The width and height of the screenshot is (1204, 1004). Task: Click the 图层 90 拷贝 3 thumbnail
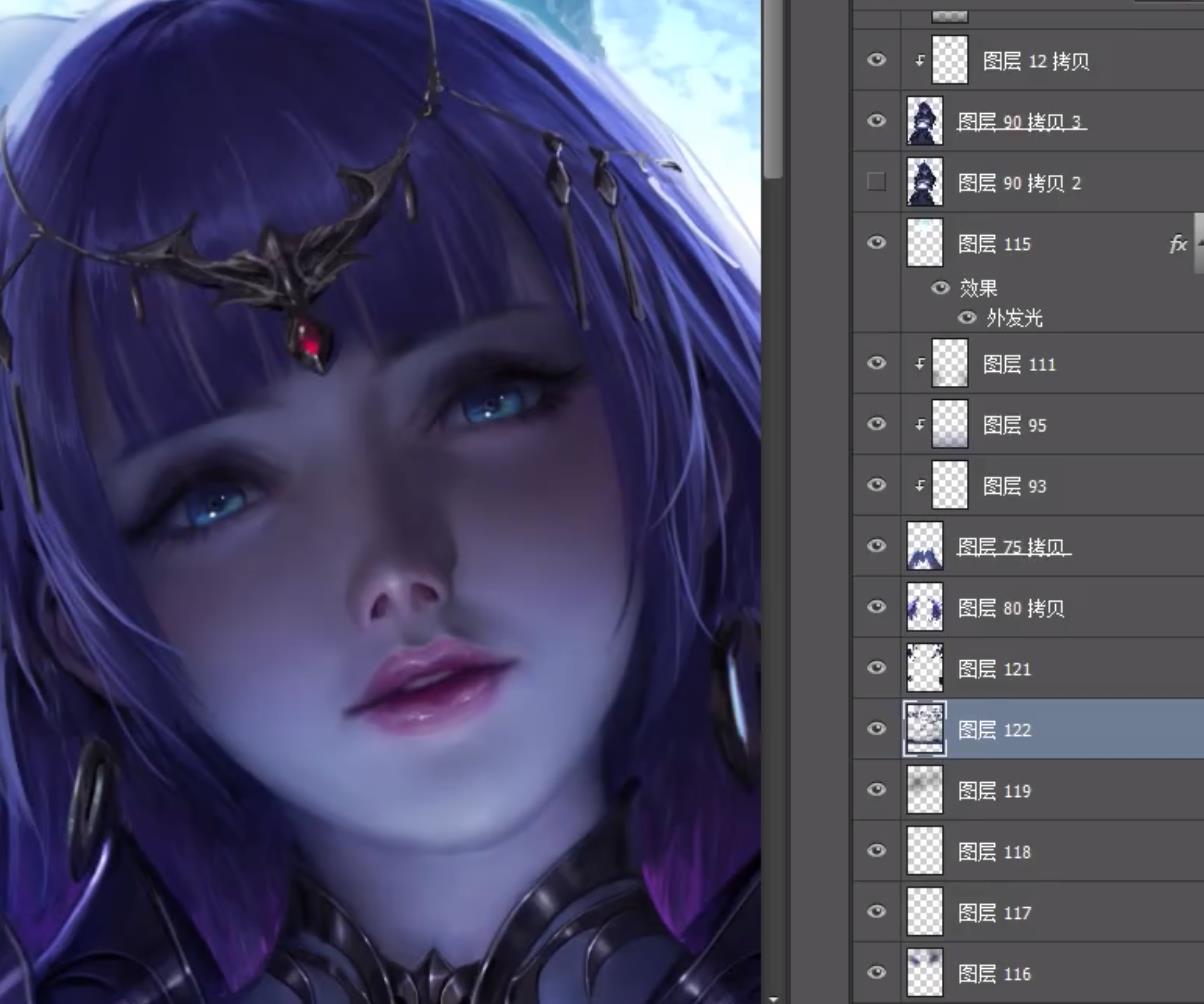pyautogui.click(x=925, y=121)
